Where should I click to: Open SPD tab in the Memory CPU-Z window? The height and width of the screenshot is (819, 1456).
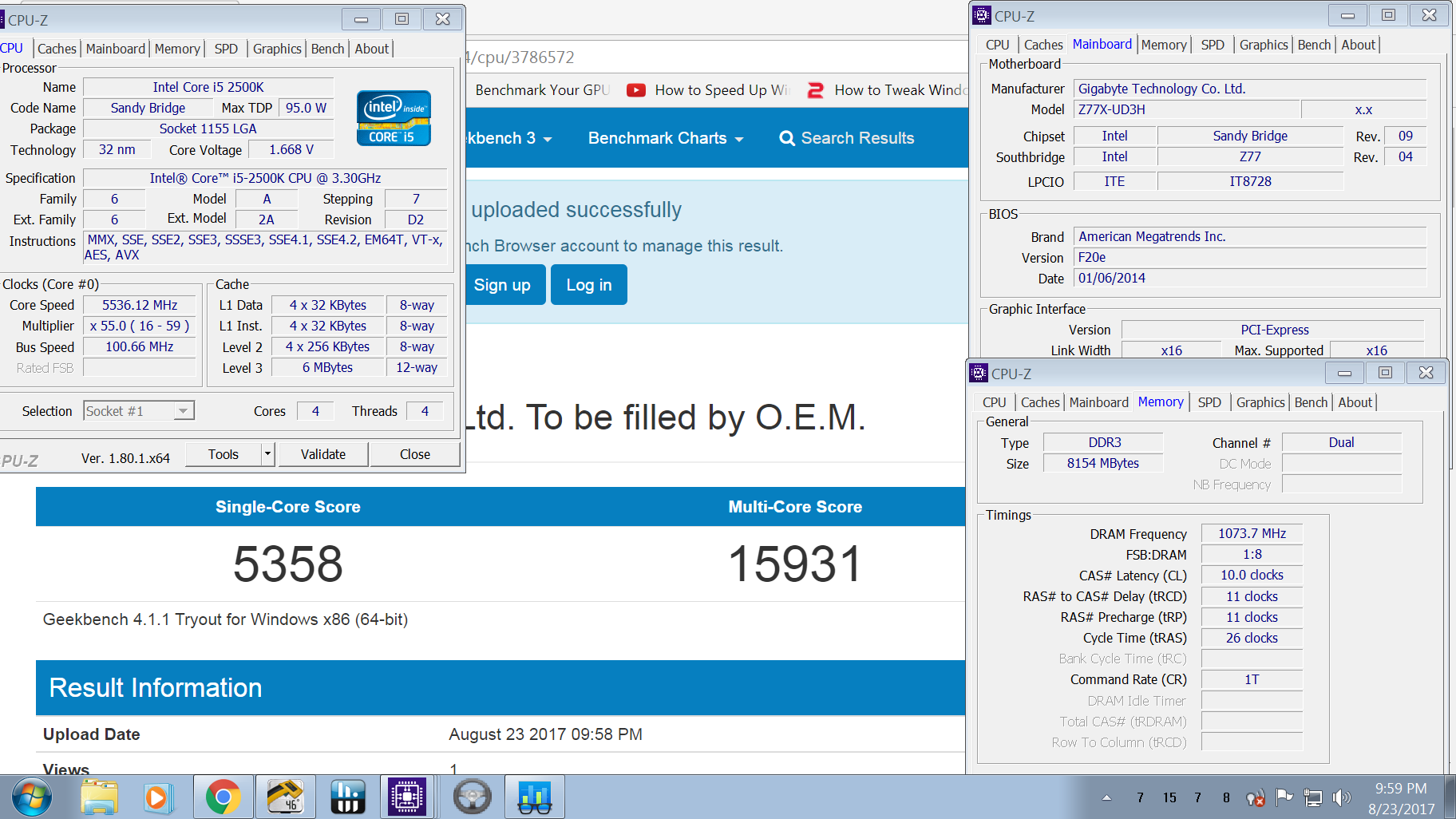(x=1209, y=403)
